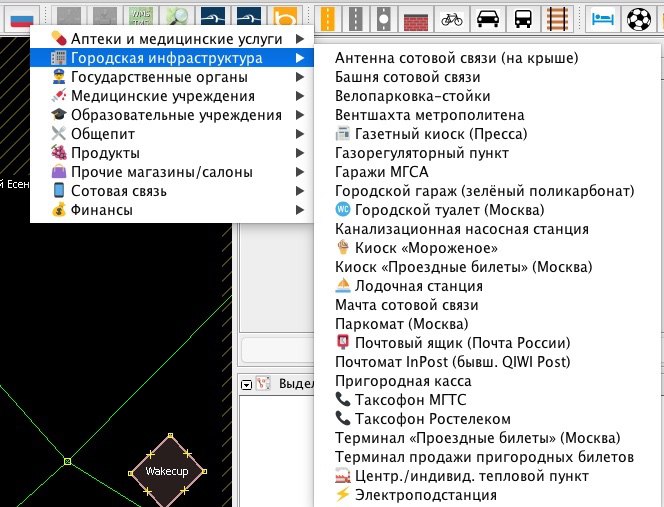Select the roundabout road preset icon

point(384,18)
